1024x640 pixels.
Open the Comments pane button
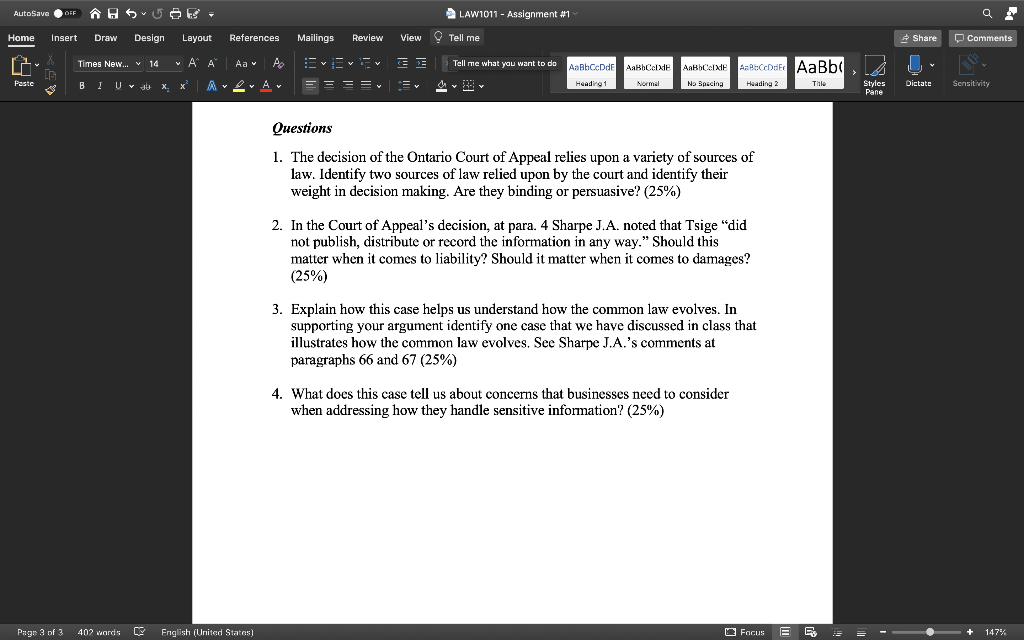(x=982, y=38)
